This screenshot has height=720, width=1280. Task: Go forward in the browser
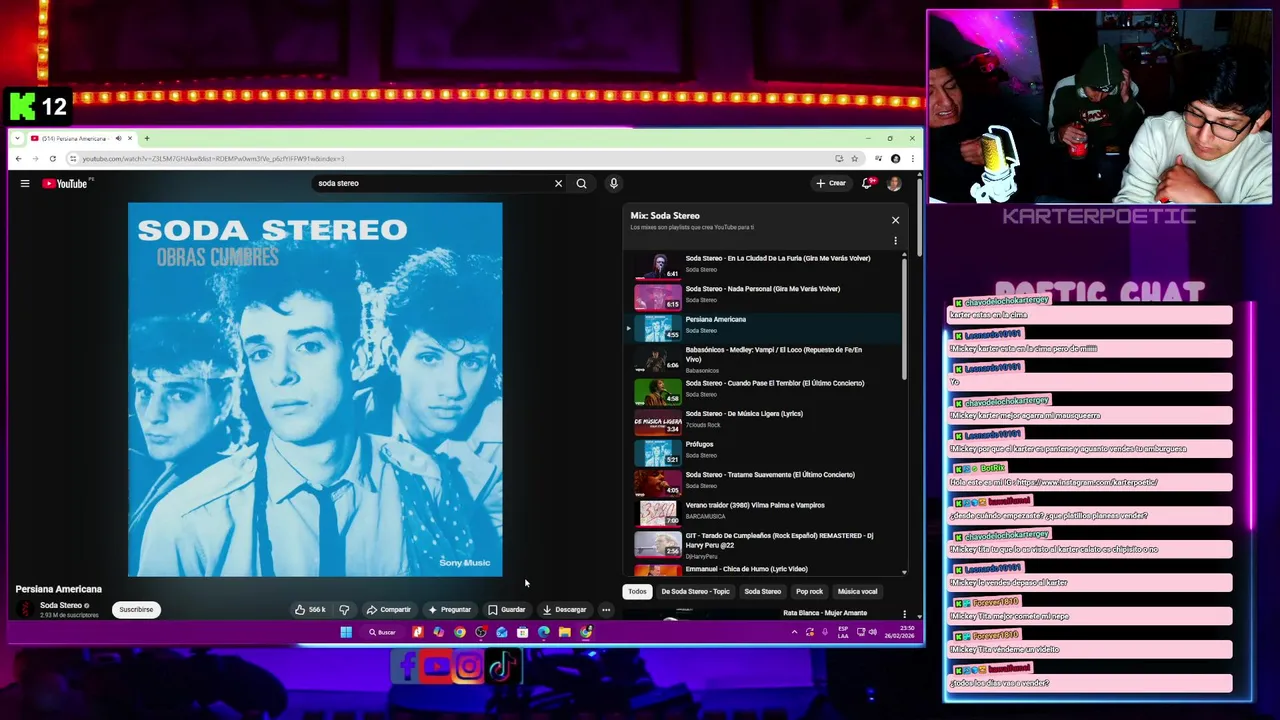pos(36,158)
